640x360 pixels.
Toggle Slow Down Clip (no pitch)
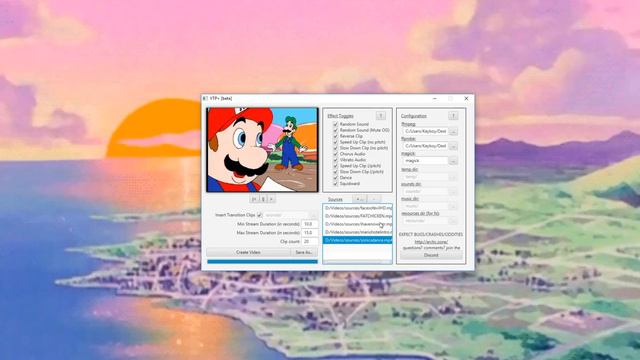(336, 148)
